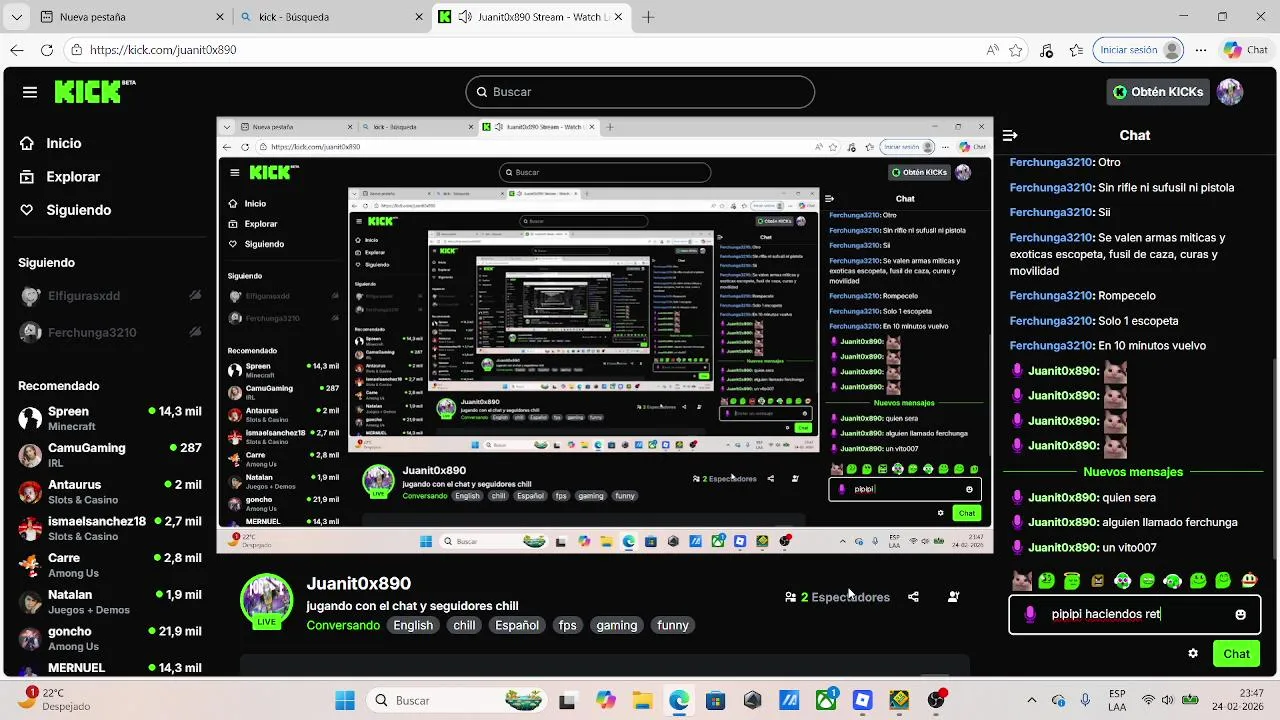Open ismaelsanchez18 recommended channel
This screenshot has width=1280, height=720.
pyautogui.click(x=110, y=528)
